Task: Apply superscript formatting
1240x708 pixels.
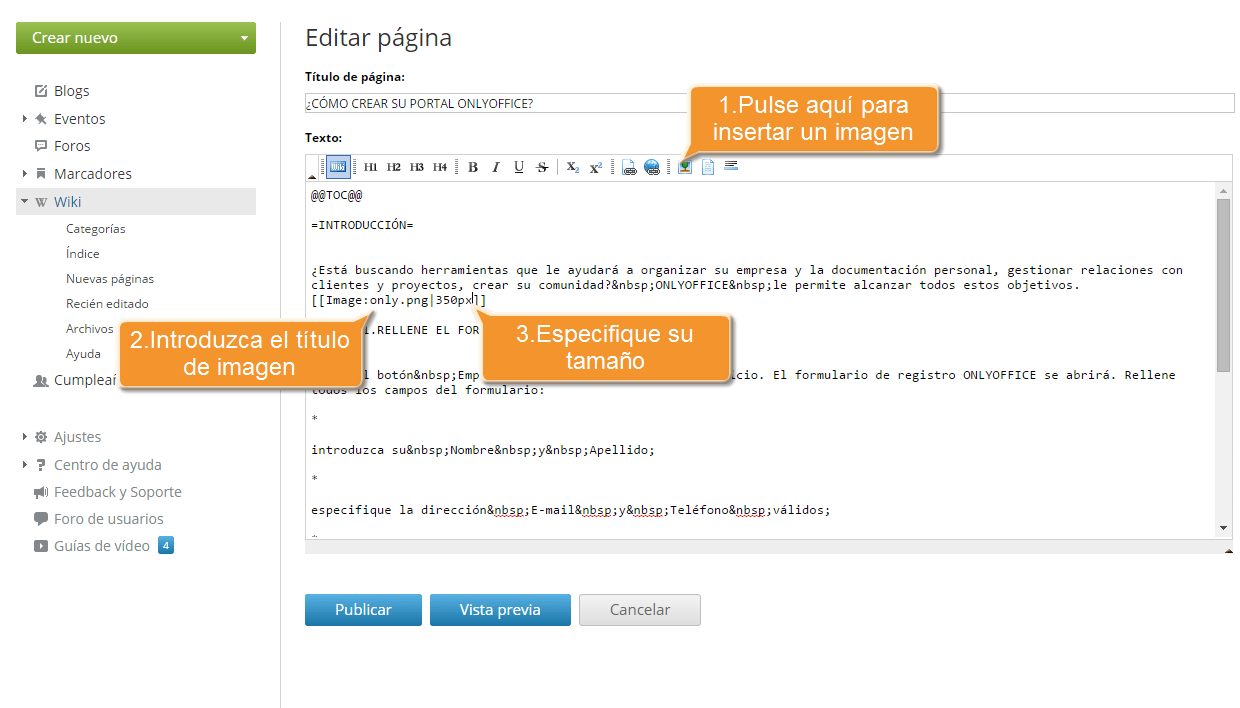Action: coord(596,168)
